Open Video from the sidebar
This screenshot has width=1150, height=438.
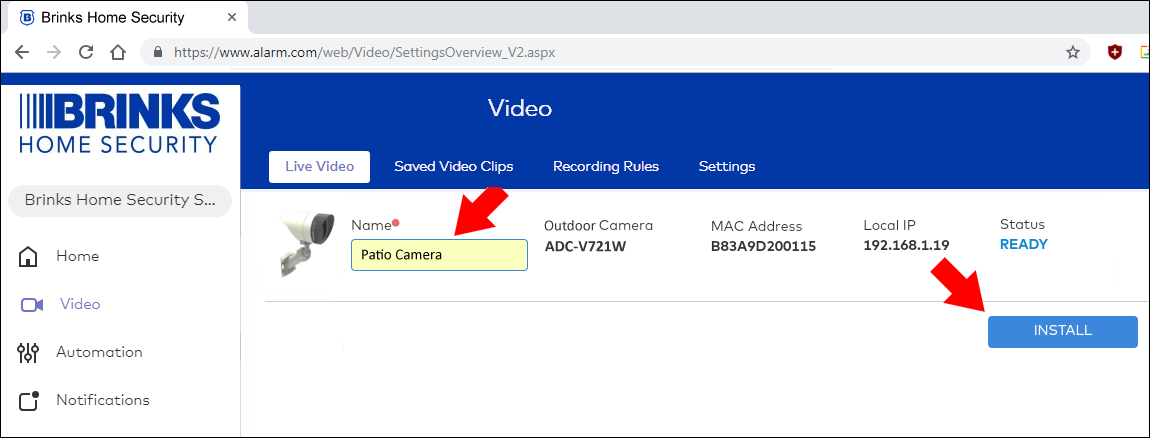(x=80, y=304)
